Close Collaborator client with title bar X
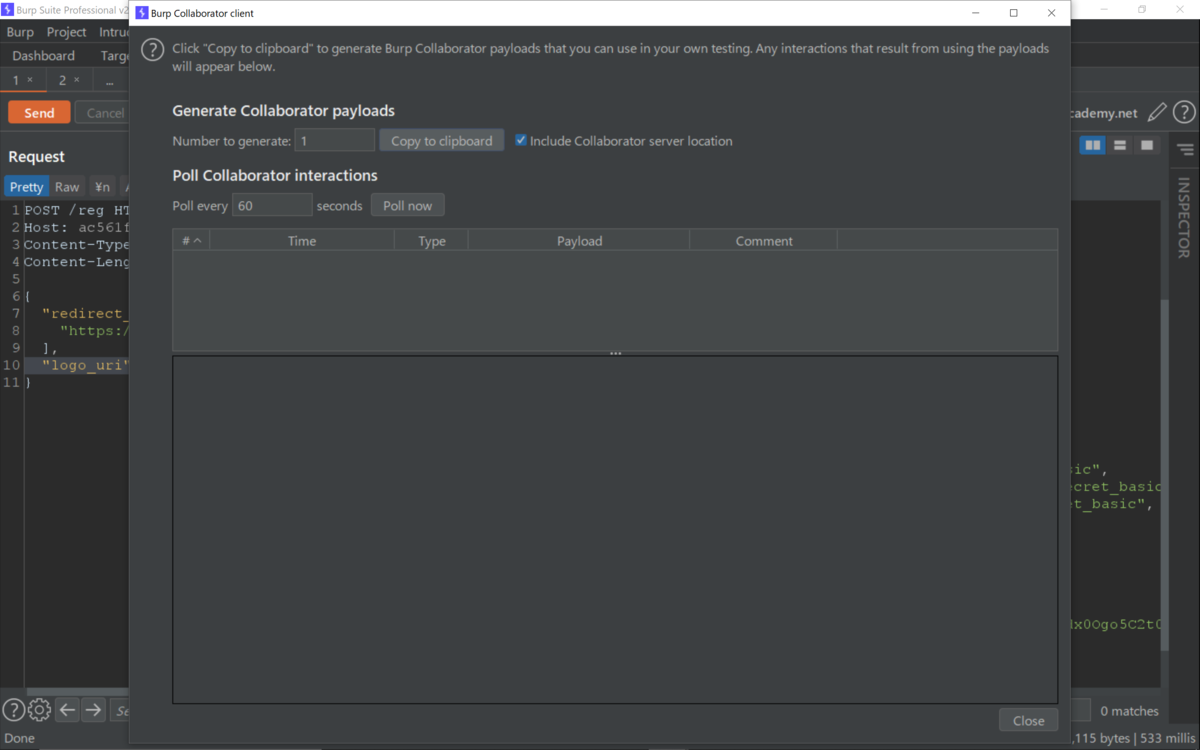 pyautogui.click(x=1051, y=13)
